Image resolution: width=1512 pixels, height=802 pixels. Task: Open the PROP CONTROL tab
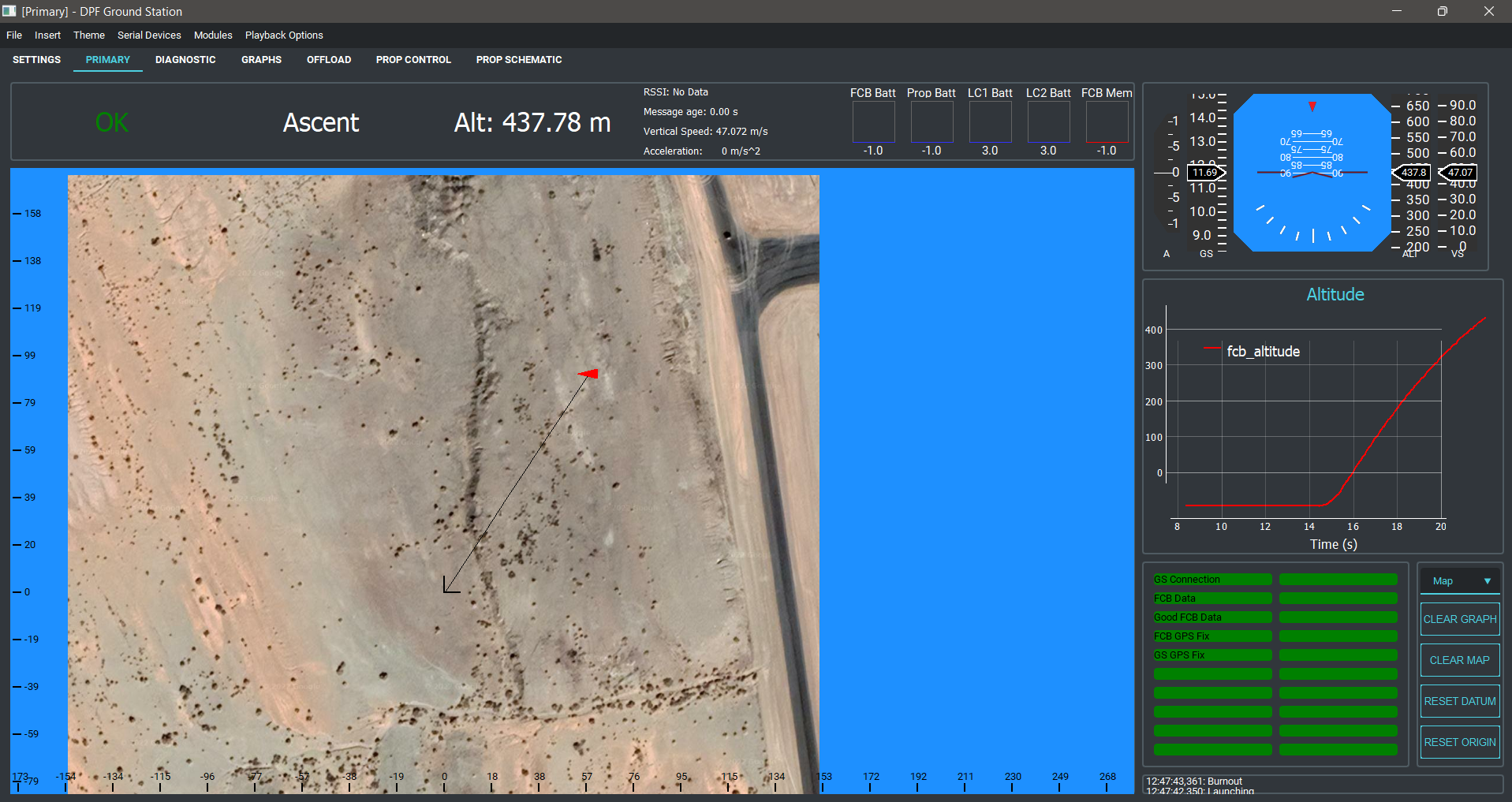pyautogui.click(x=413, y=60)
